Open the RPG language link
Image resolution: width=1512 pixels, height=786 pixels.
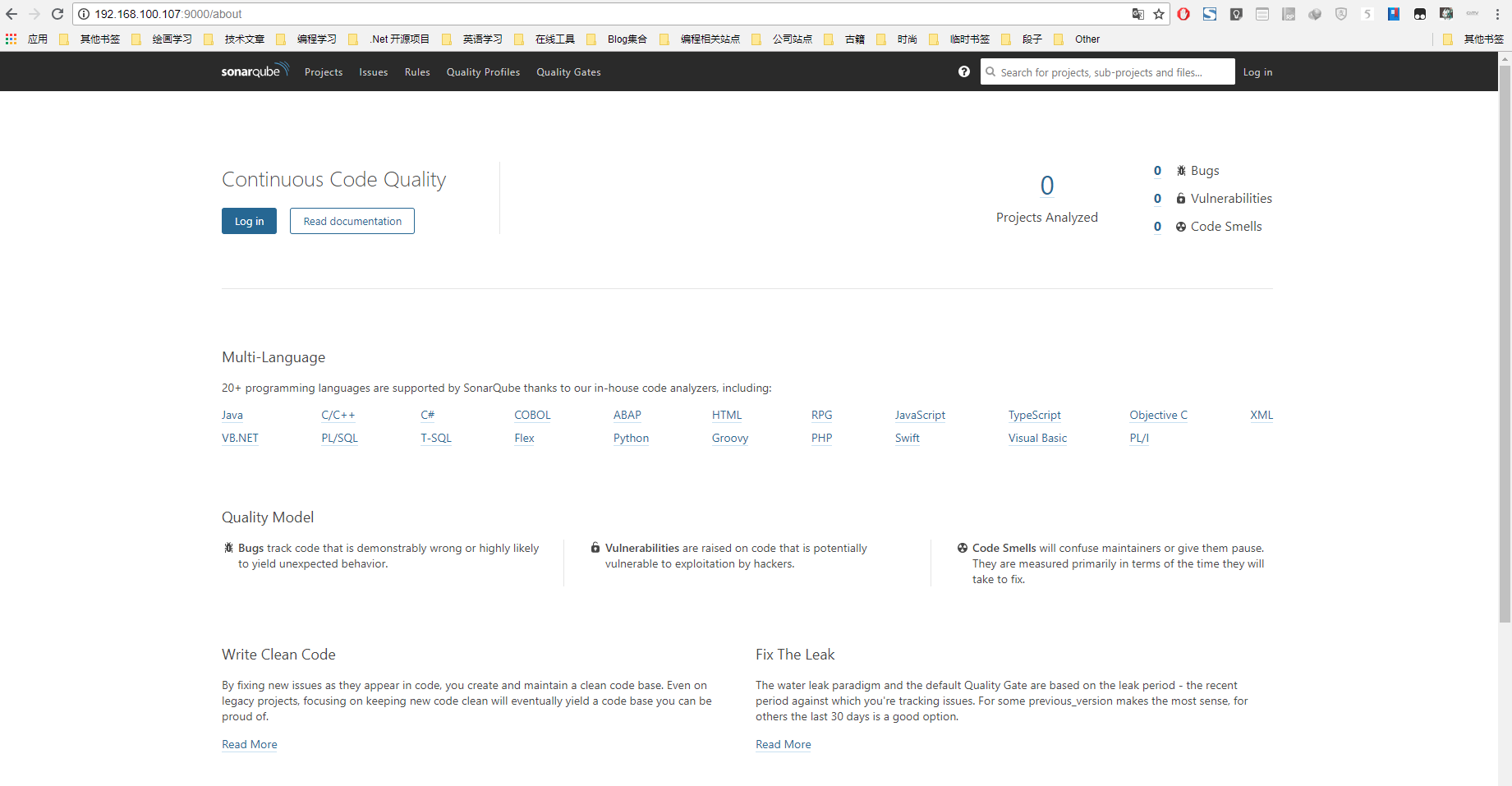(x=822, y=416)
